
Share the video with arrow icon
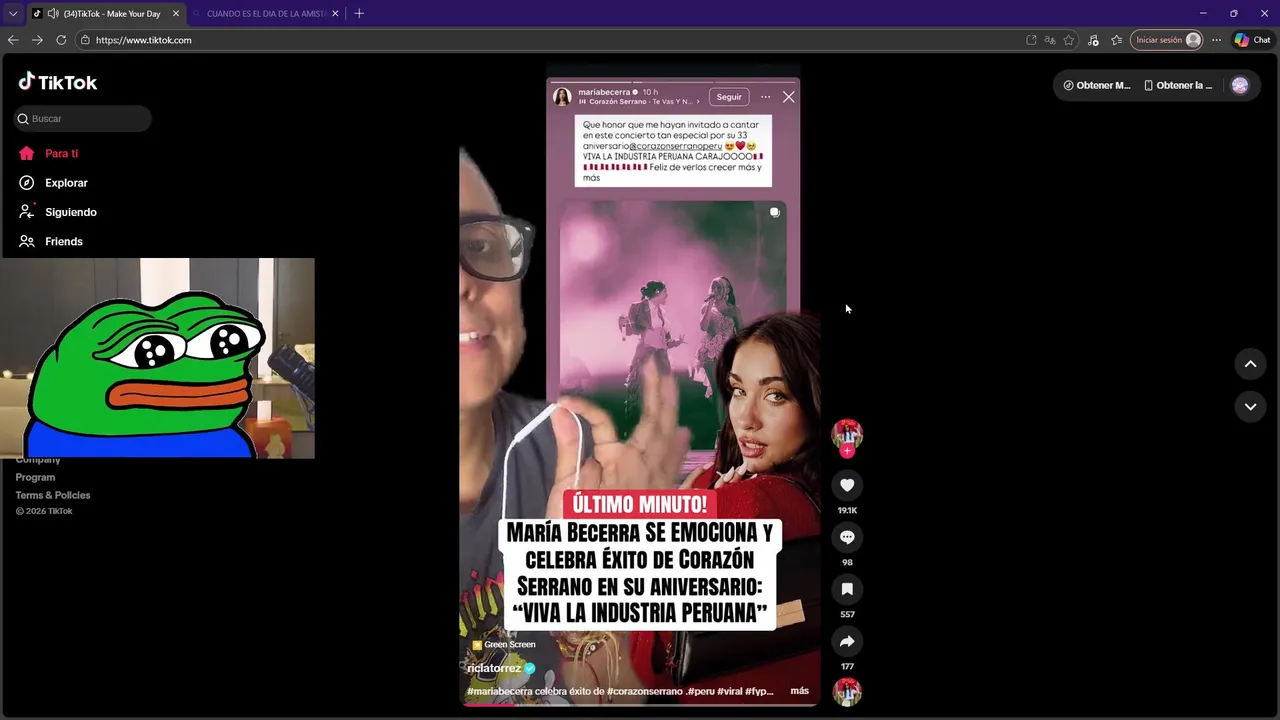[x=847, y=641]
